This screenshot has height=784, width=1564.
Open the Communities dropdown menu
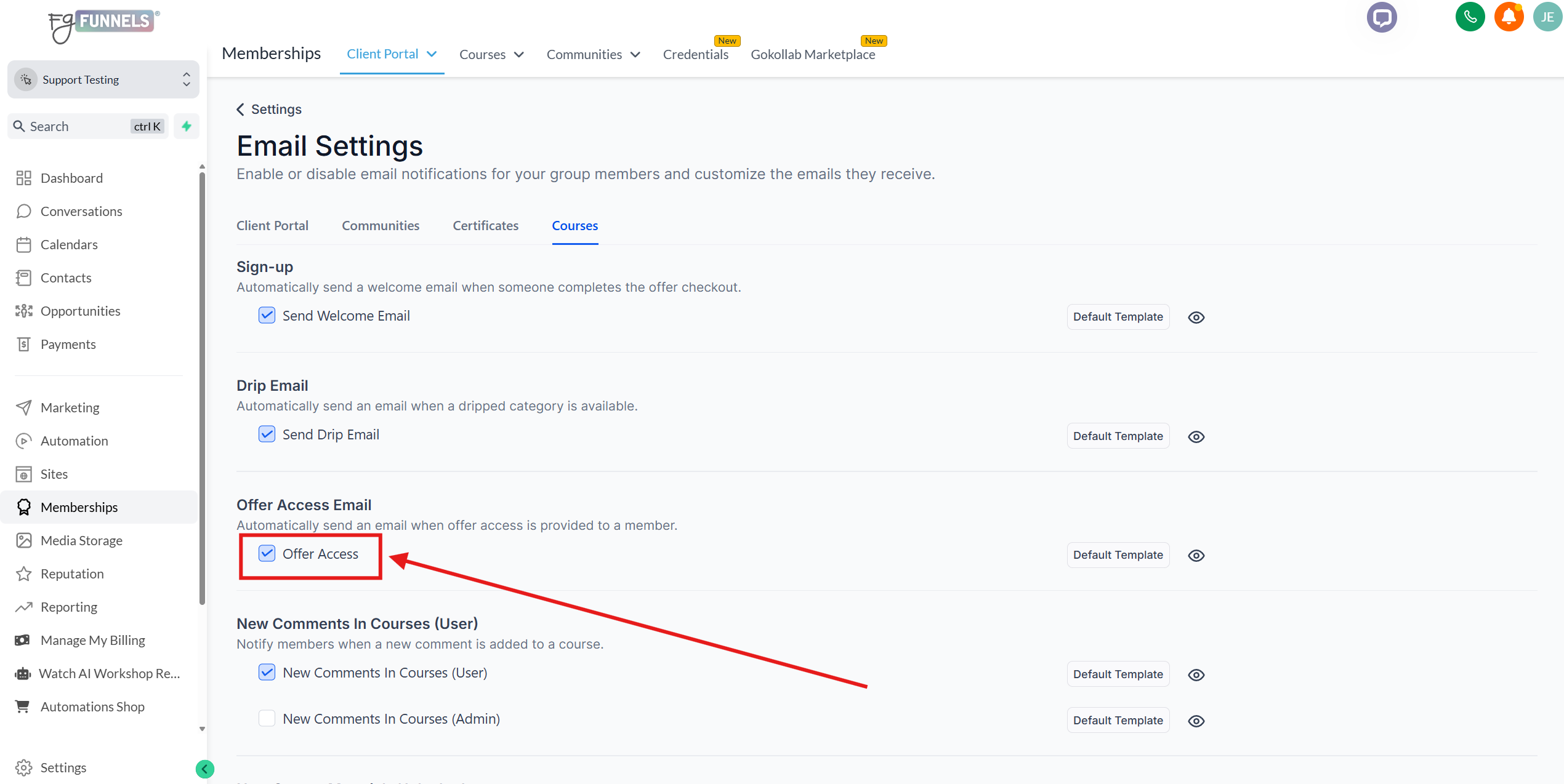(593, 55)
